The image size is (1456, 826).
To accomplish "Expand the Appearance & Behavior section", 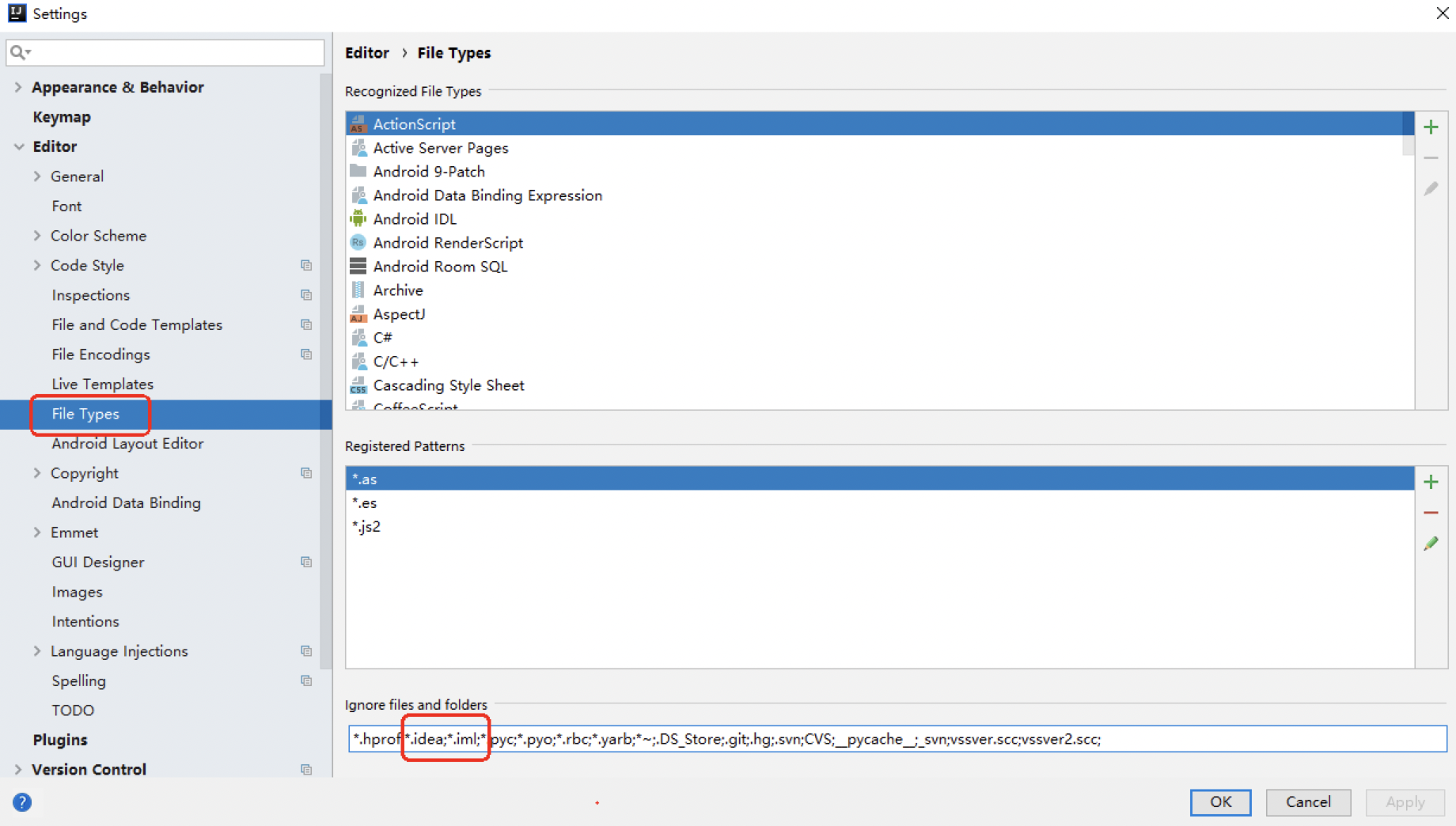I will tap(18, 87).
